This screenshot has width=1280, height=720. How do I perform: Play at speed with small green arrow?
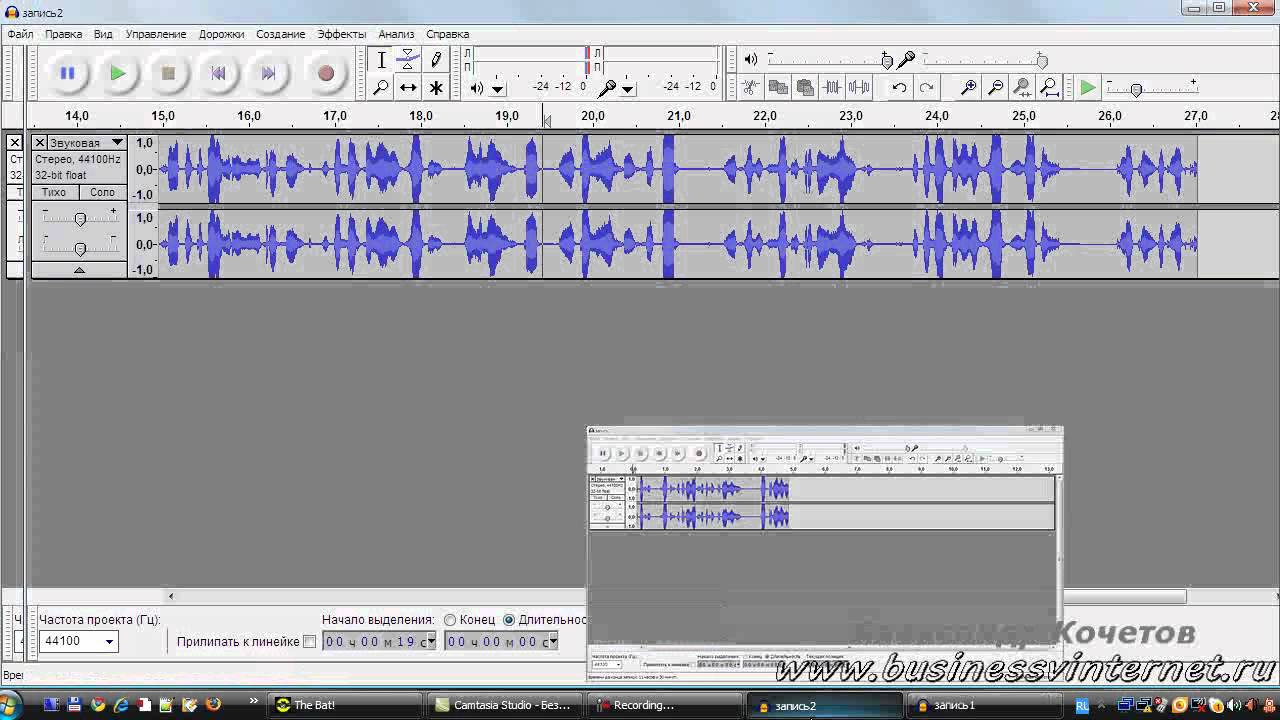click(x=1087, y=88)
